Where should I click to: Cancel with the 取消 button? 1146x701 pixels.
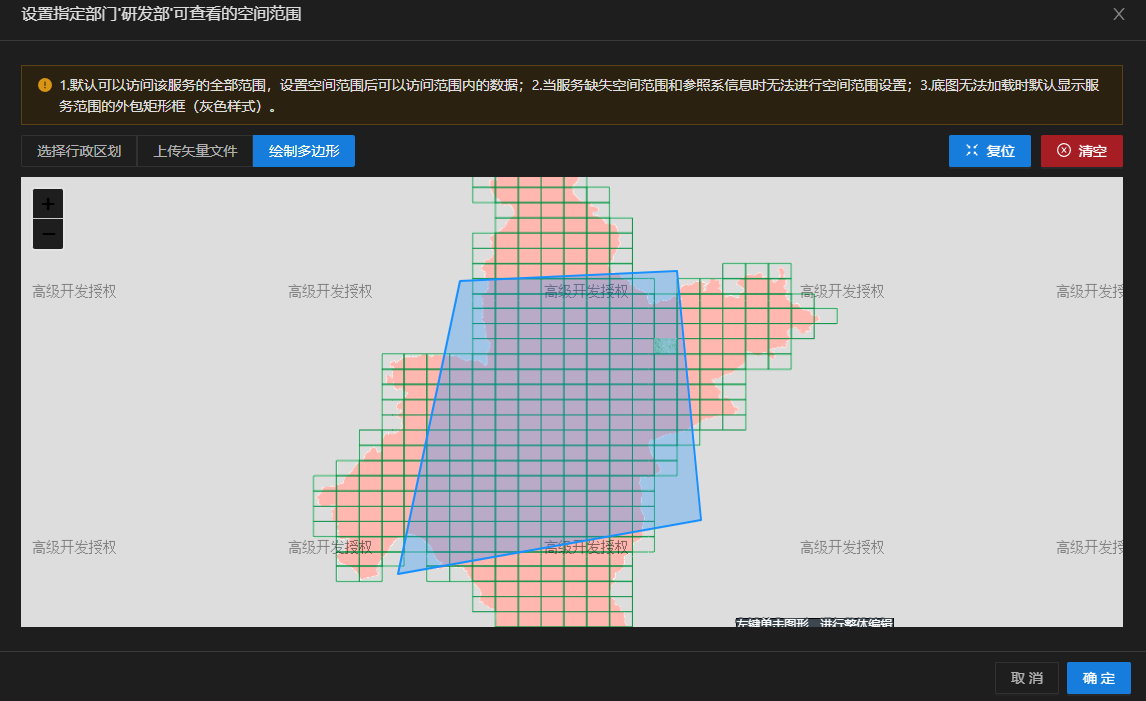tap(1026, 678)
